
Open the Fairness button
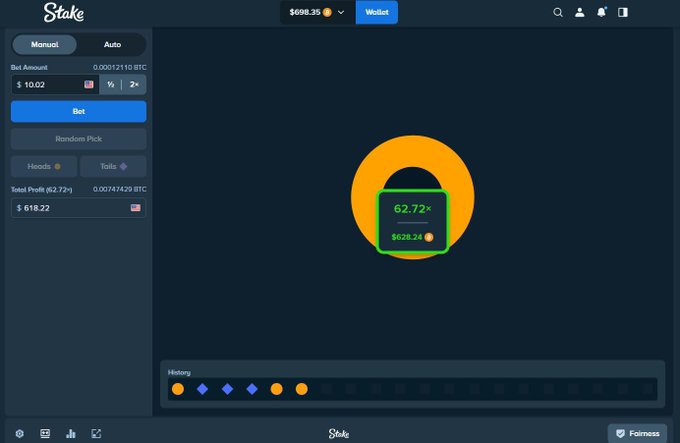(x=637, y=433)
